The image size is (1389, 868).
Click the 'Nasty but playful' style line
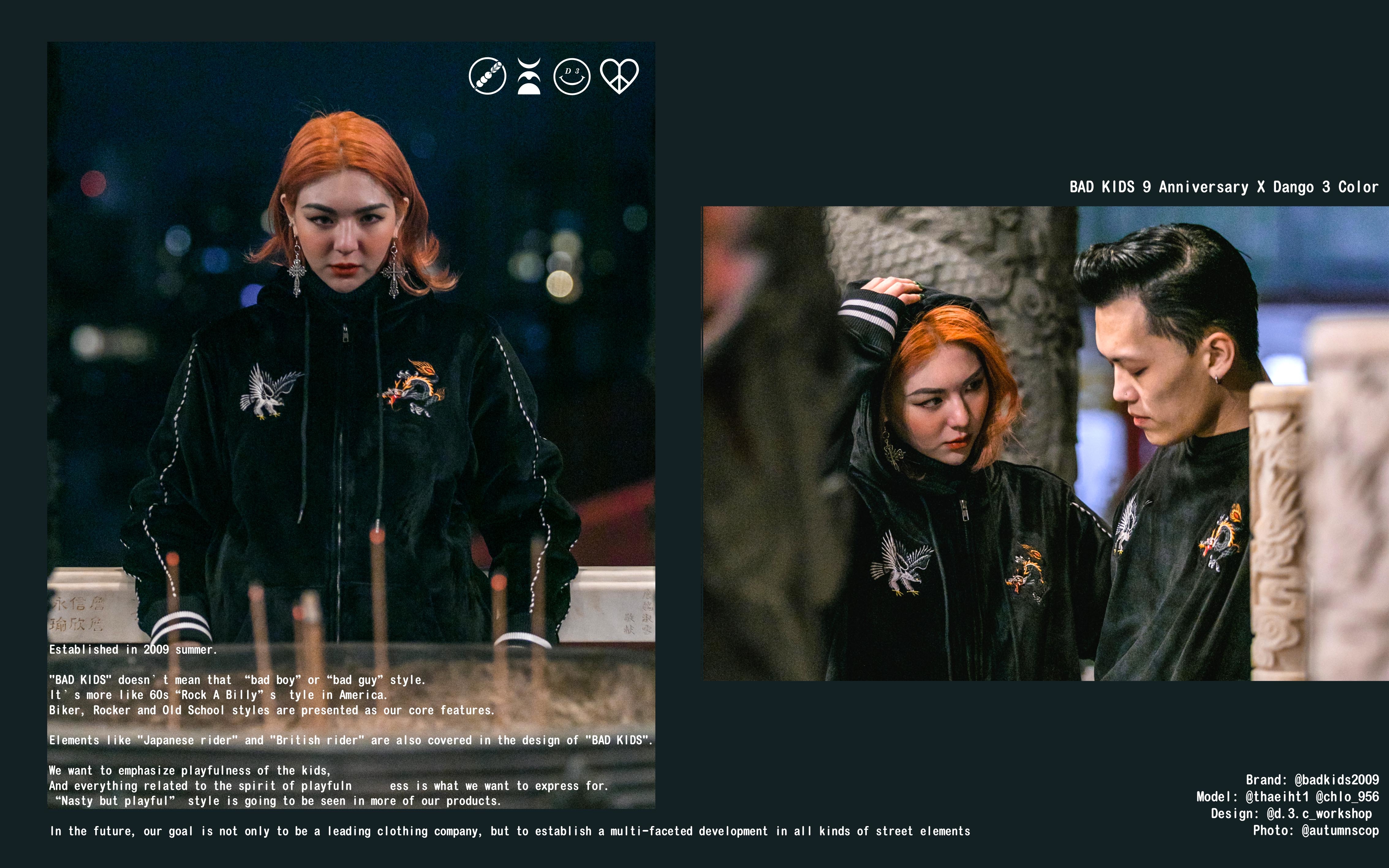click(x=277, y=801)
